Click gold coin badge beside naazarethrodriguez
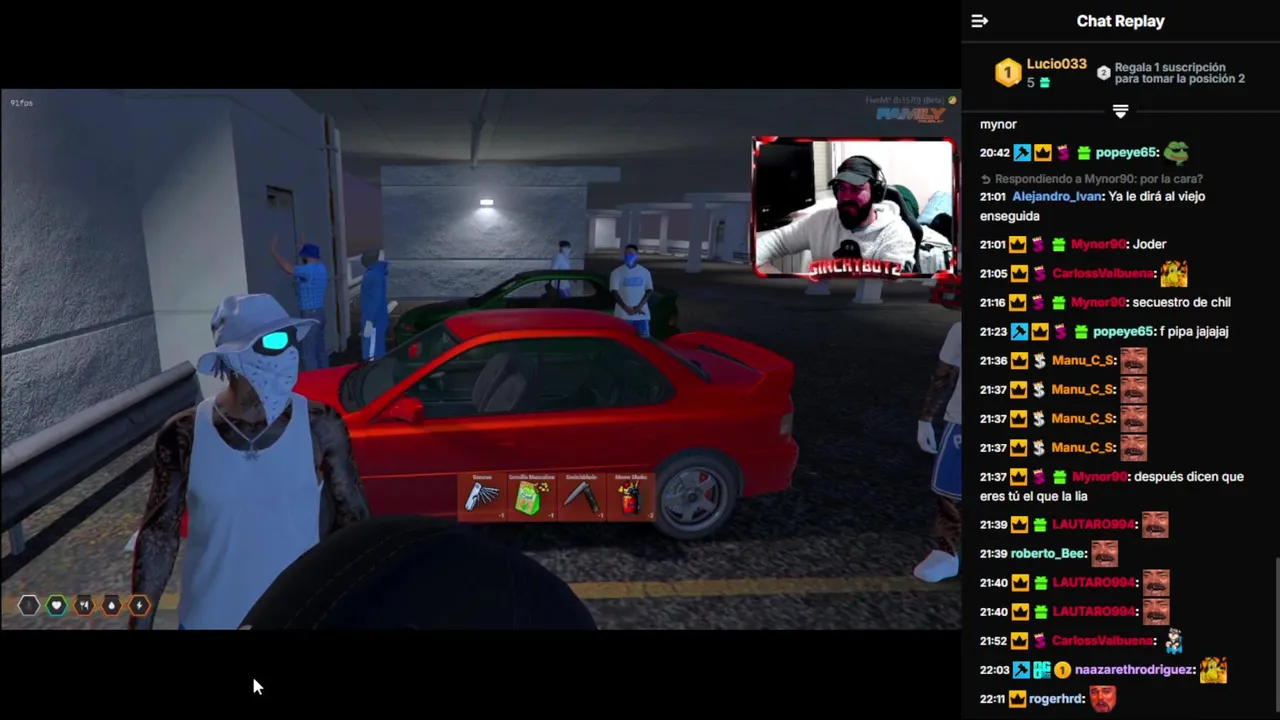This screenshot has width=1280, height=720. click(x=1063, y=669)
